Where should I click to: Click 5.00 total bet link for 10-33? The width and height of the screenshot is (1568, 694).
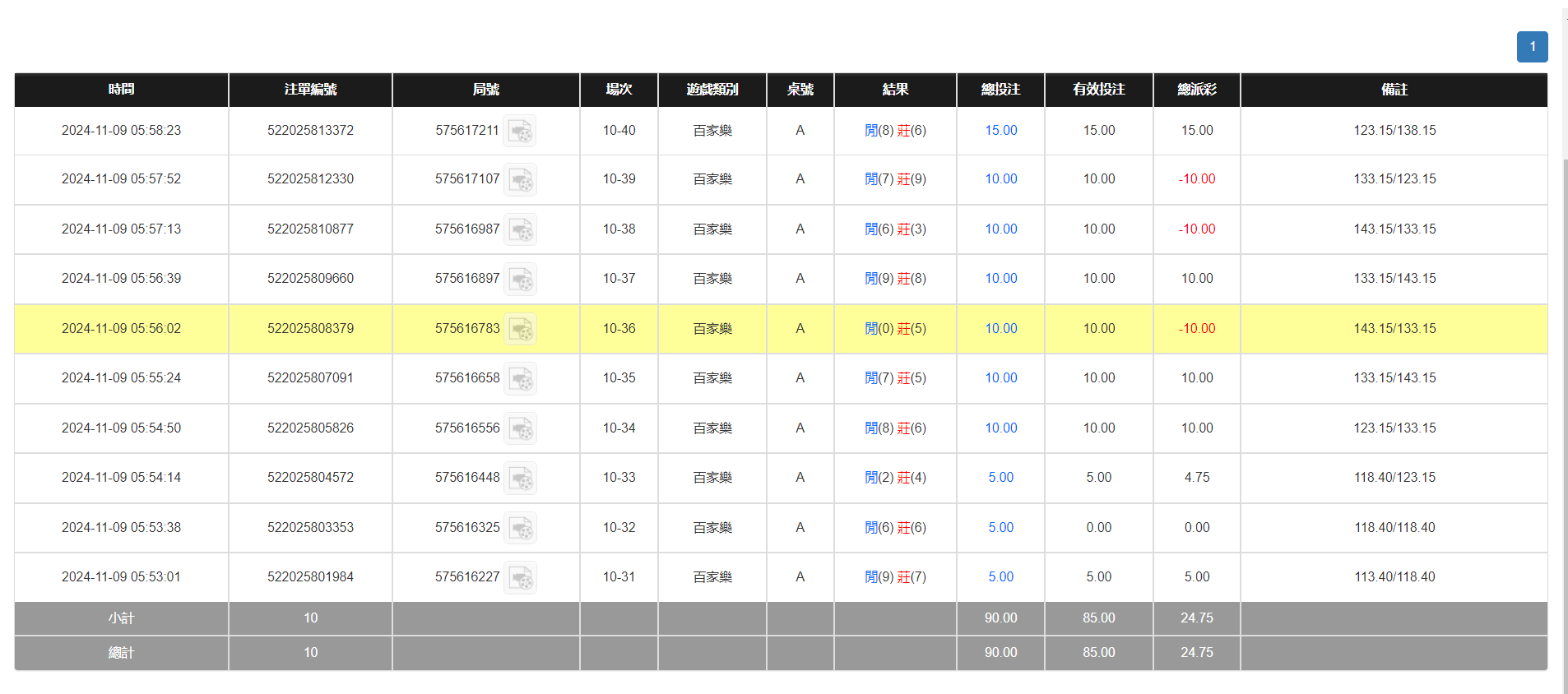pyautogui.click(x=1000, y=478)
